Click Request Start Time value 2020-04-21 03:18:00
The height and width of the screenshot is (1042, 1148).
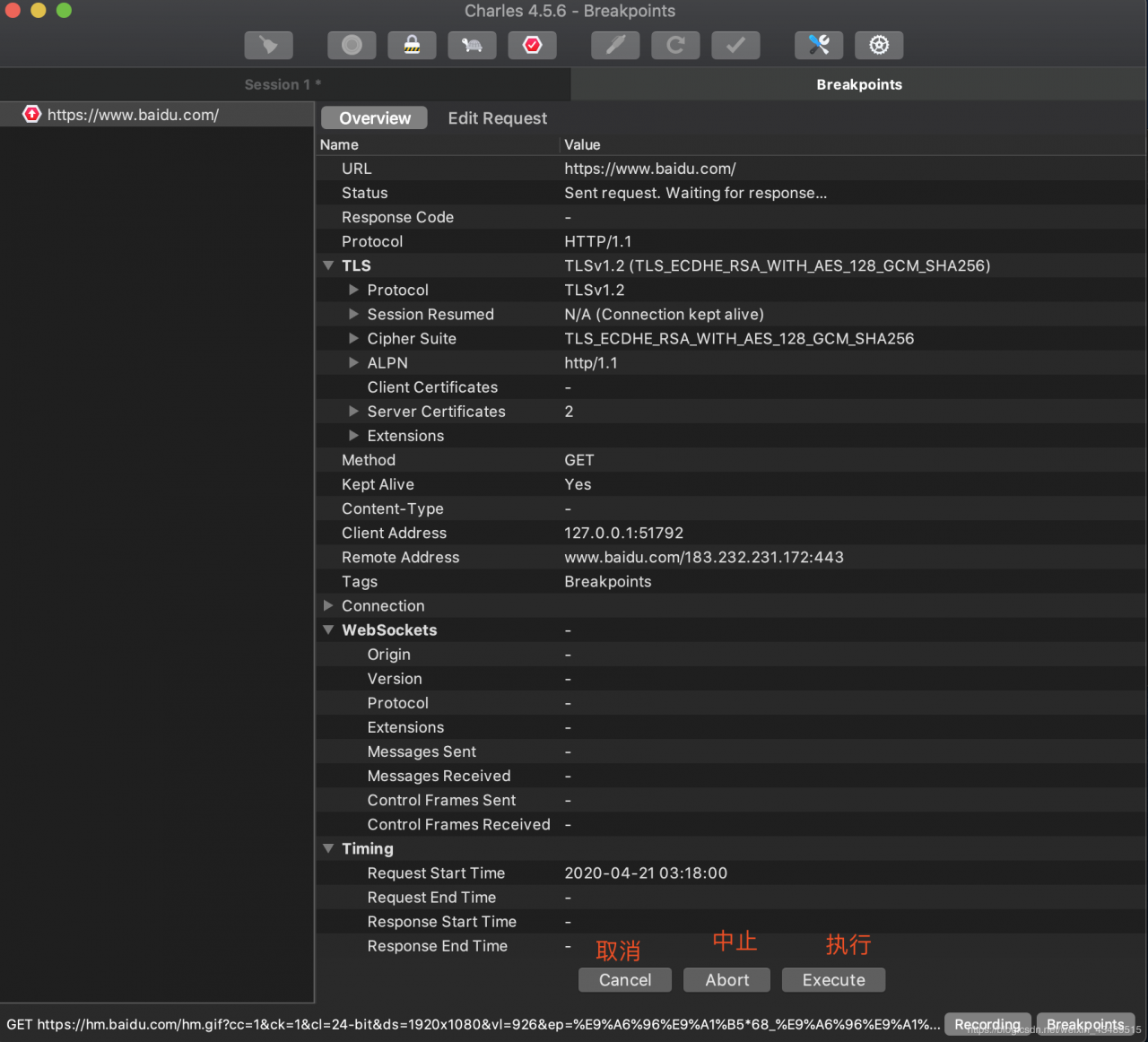point(646,873)
